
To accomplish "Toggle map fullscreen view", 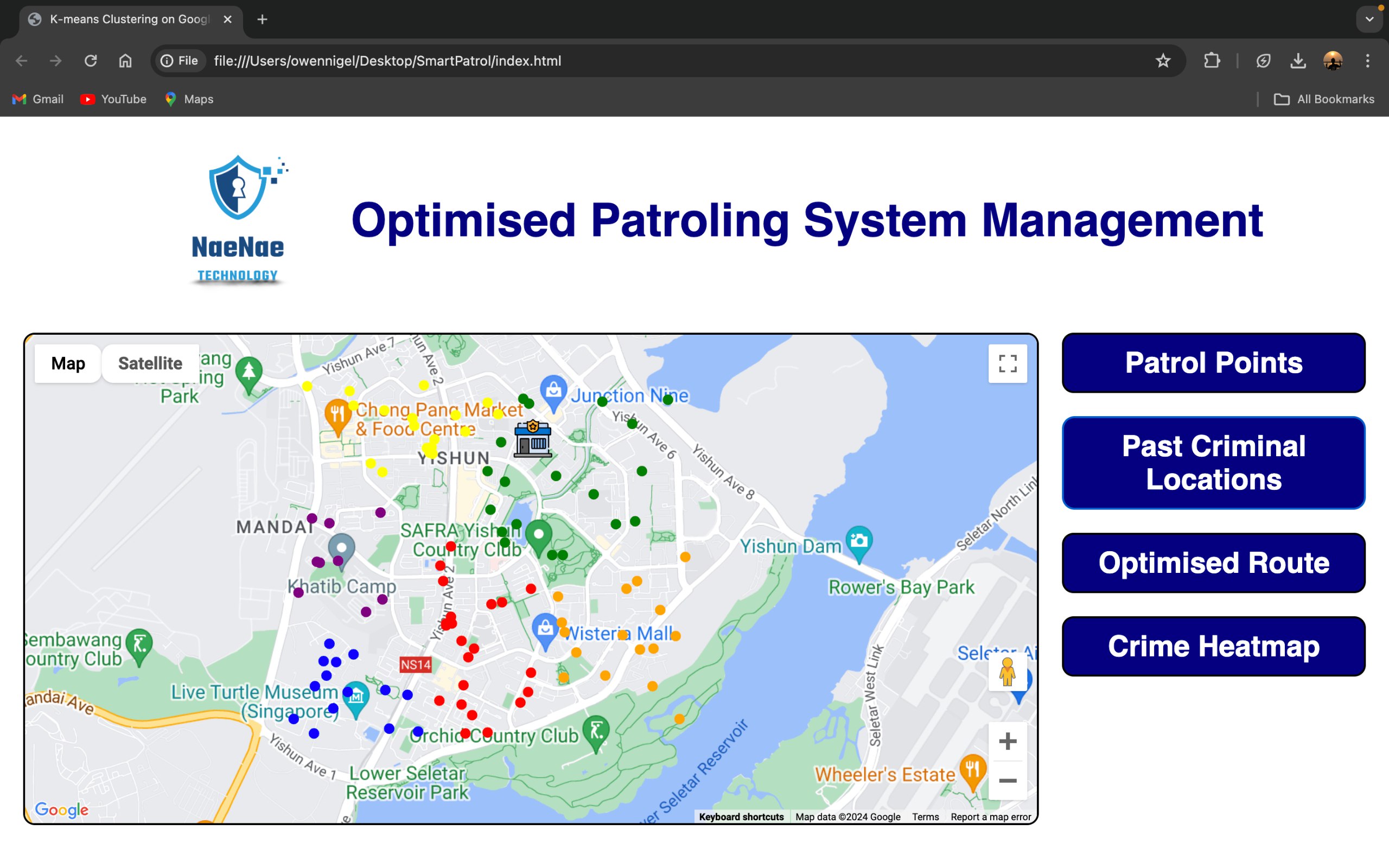I will (1008, 363).
